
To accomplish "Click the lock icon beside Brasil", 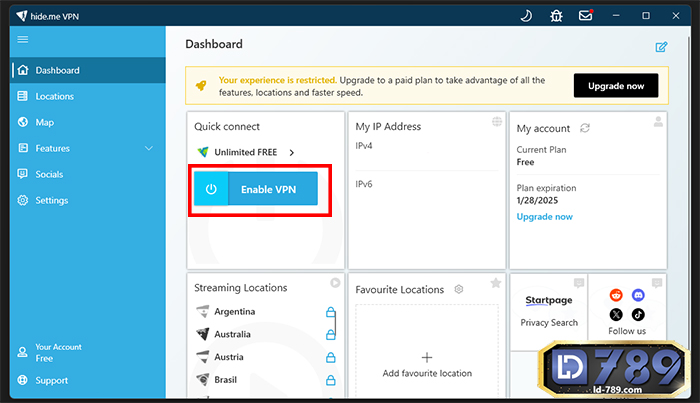I will pos(330,380).
